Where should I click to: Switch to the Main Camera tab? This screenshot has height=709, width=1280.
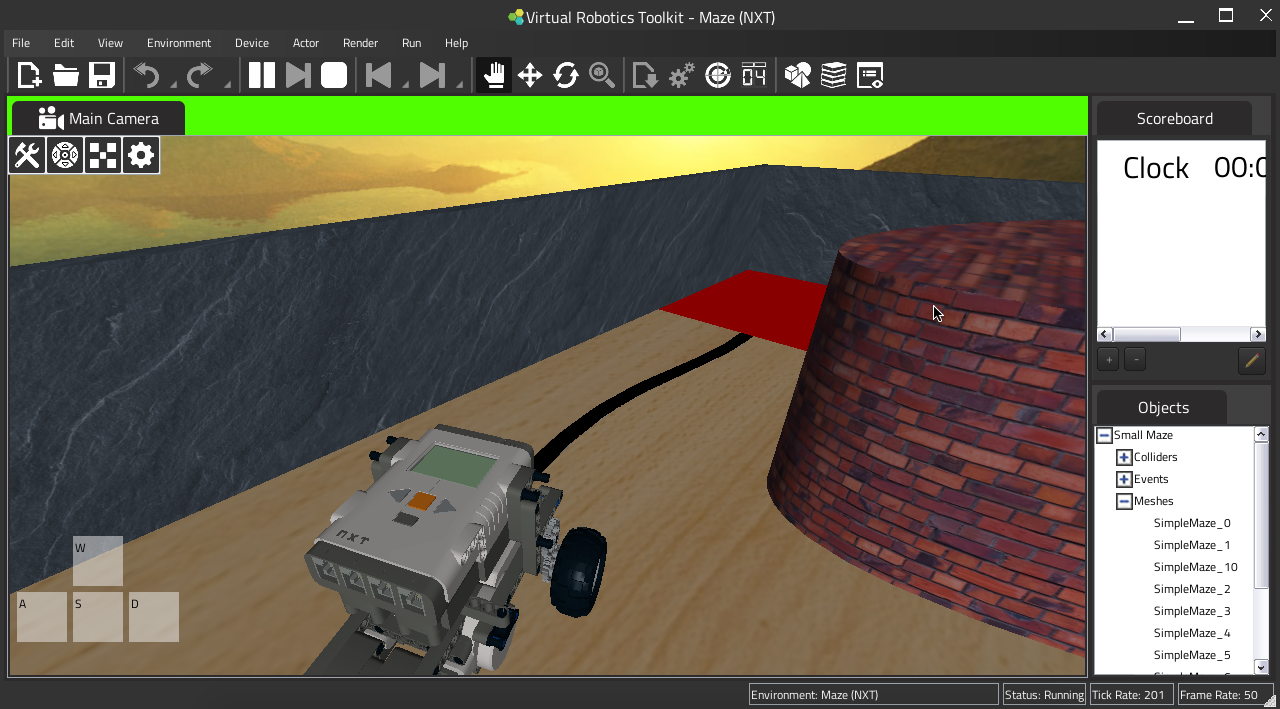pos(99,119)
